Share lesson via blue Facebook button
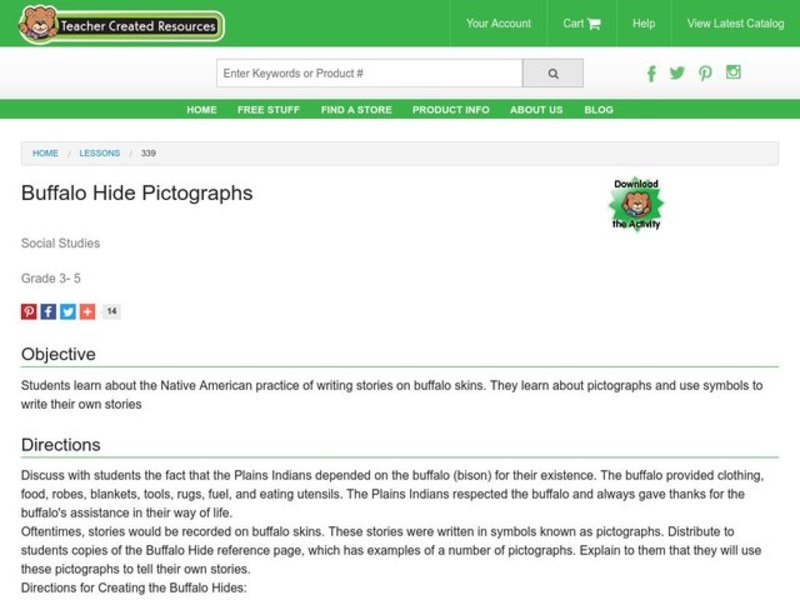800x600 pixels. pyautogui.click(x=48, y=311)
